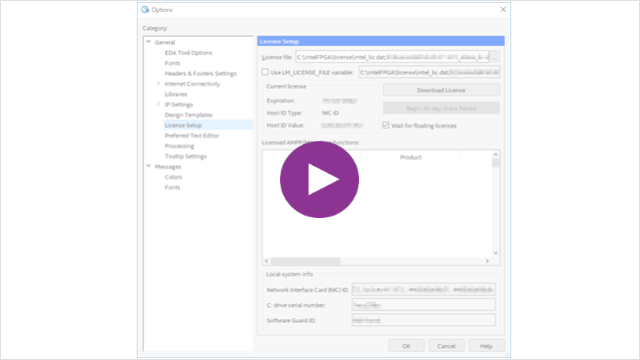Click the Download License button

441,90
